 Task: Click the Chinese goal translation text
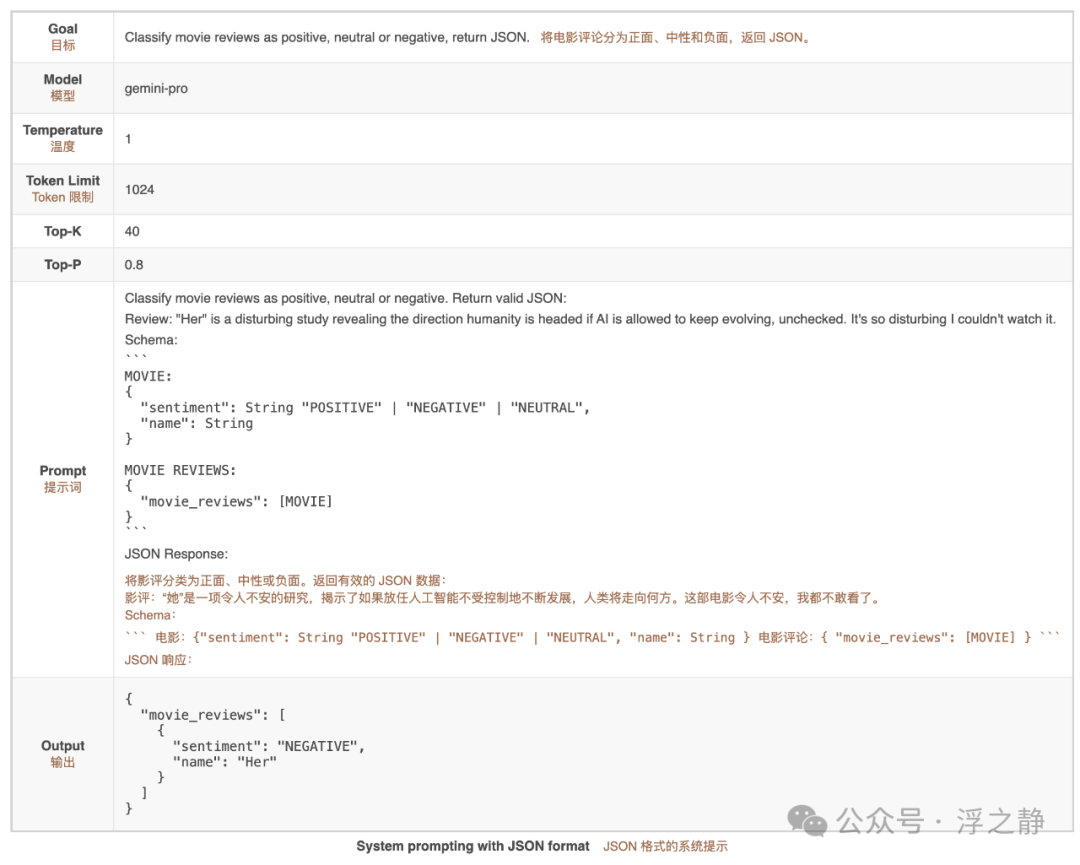click(x=675, y=37)
